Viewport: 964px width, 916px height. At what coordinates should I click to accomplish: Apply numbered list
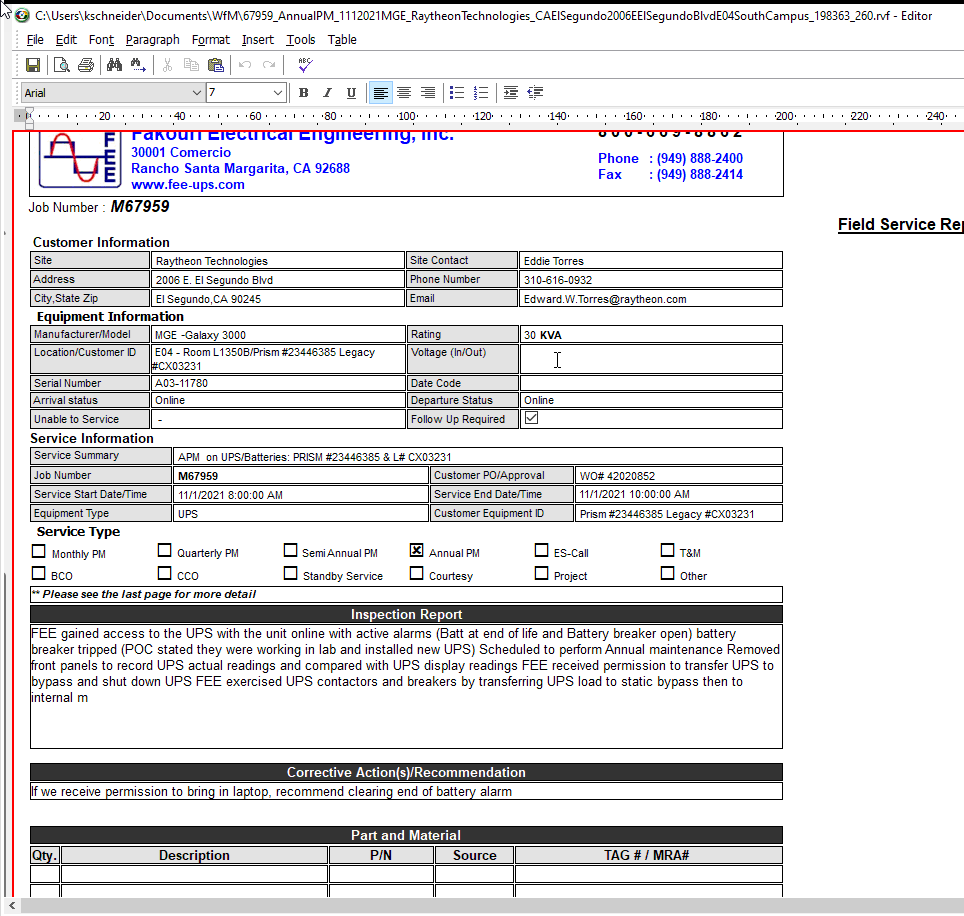coord(481,93)
